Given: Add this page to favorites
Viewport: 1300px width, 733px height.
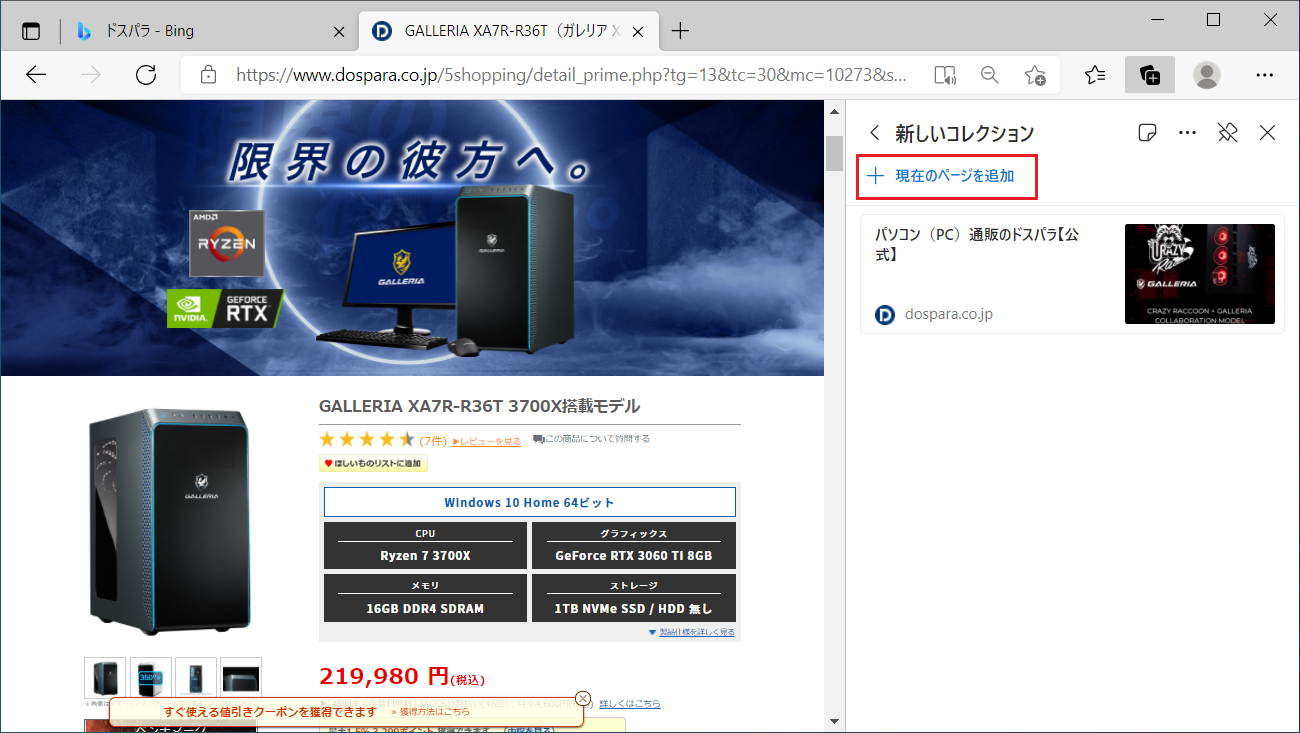Looking at the screenshot, I should click(1035, 75).
